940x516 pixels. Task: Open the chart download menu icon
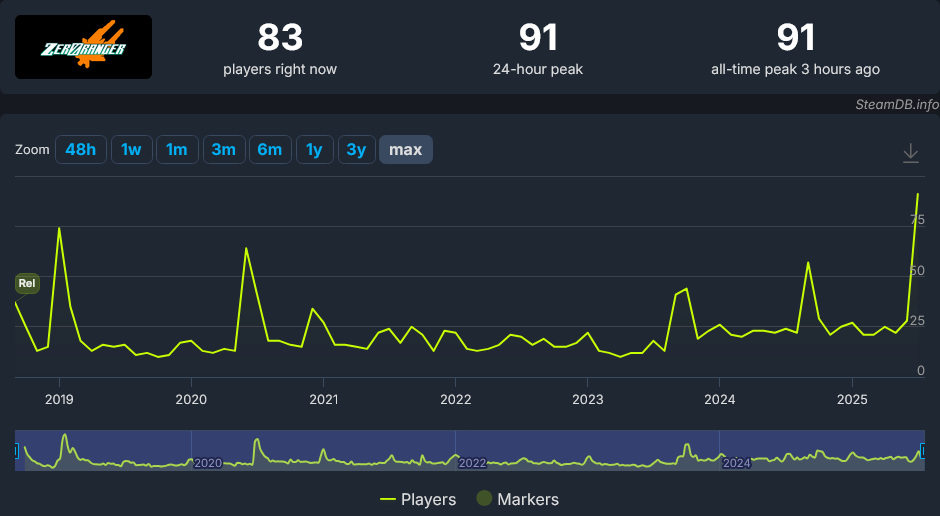click(x=910, y=153)
